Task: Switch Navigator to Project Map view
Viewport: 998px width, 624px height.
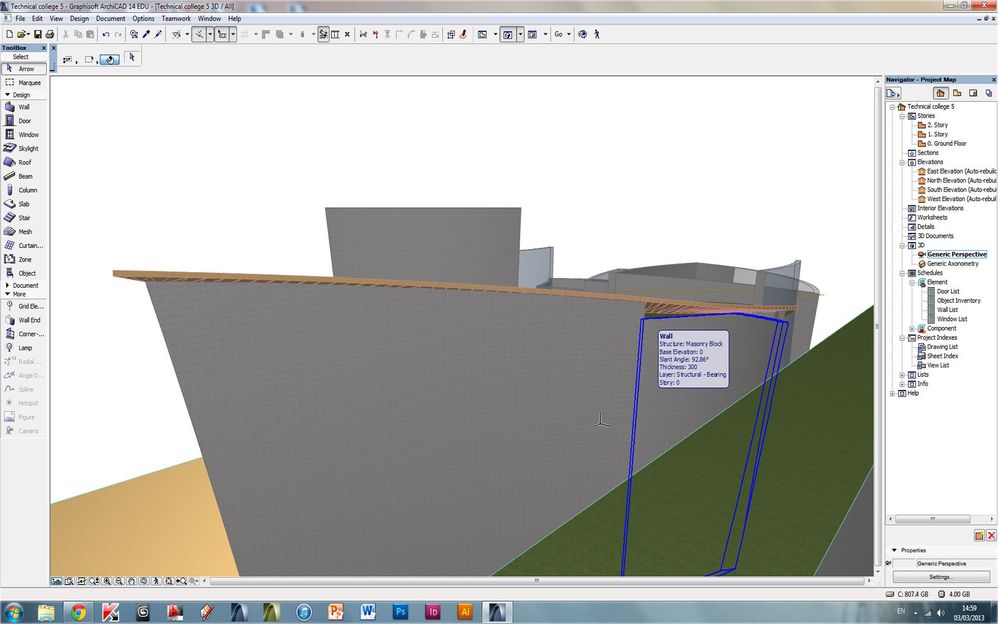Action: tap(940, 93)
